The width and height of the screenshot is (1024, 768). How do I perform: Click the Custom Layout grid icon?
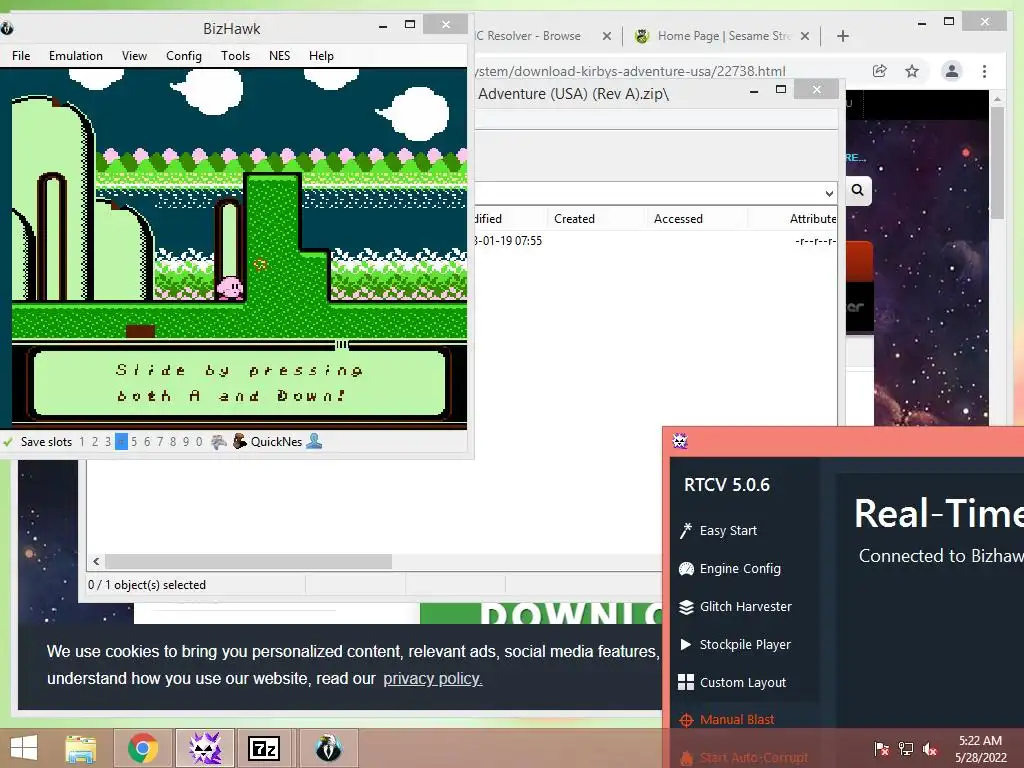pos(686,682)
